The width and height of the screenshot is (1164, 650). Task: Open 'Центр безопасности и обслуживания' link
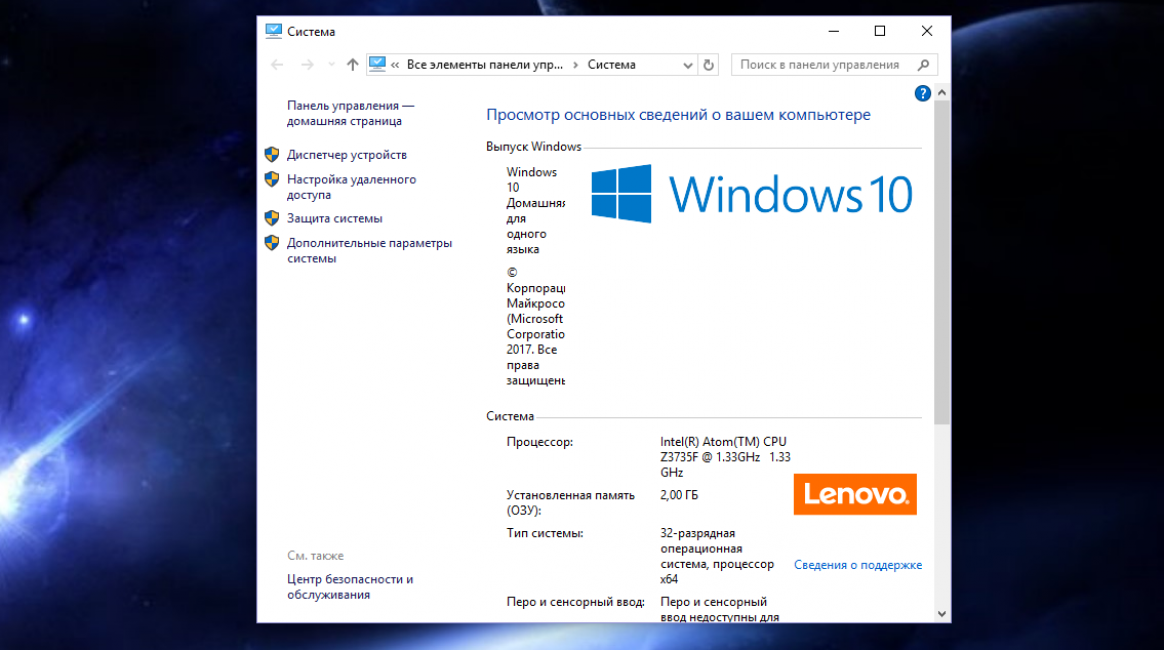[x=350, y=587]
